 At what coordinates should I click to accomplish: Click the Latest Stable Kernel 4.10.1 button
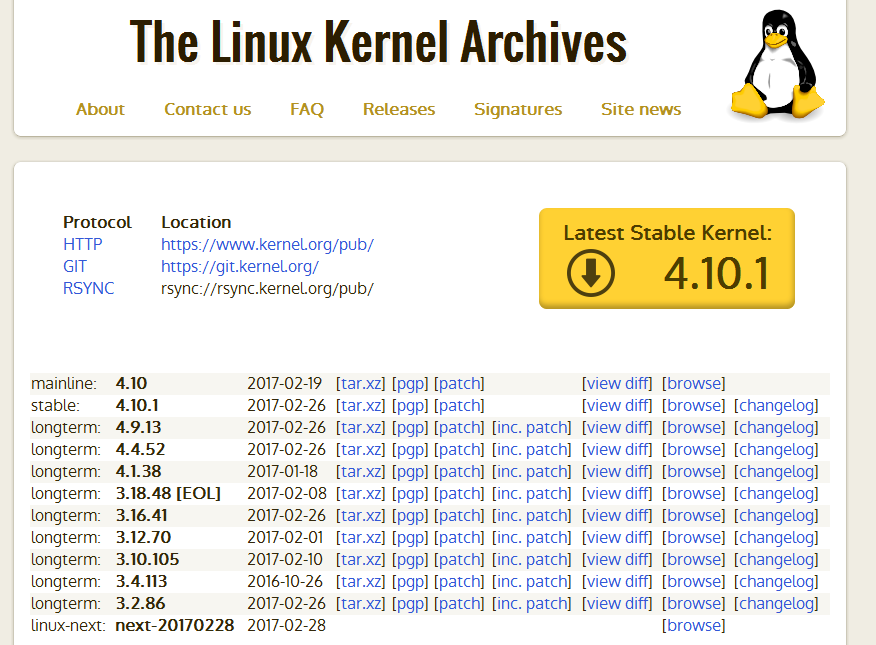(x=666, y=258)
